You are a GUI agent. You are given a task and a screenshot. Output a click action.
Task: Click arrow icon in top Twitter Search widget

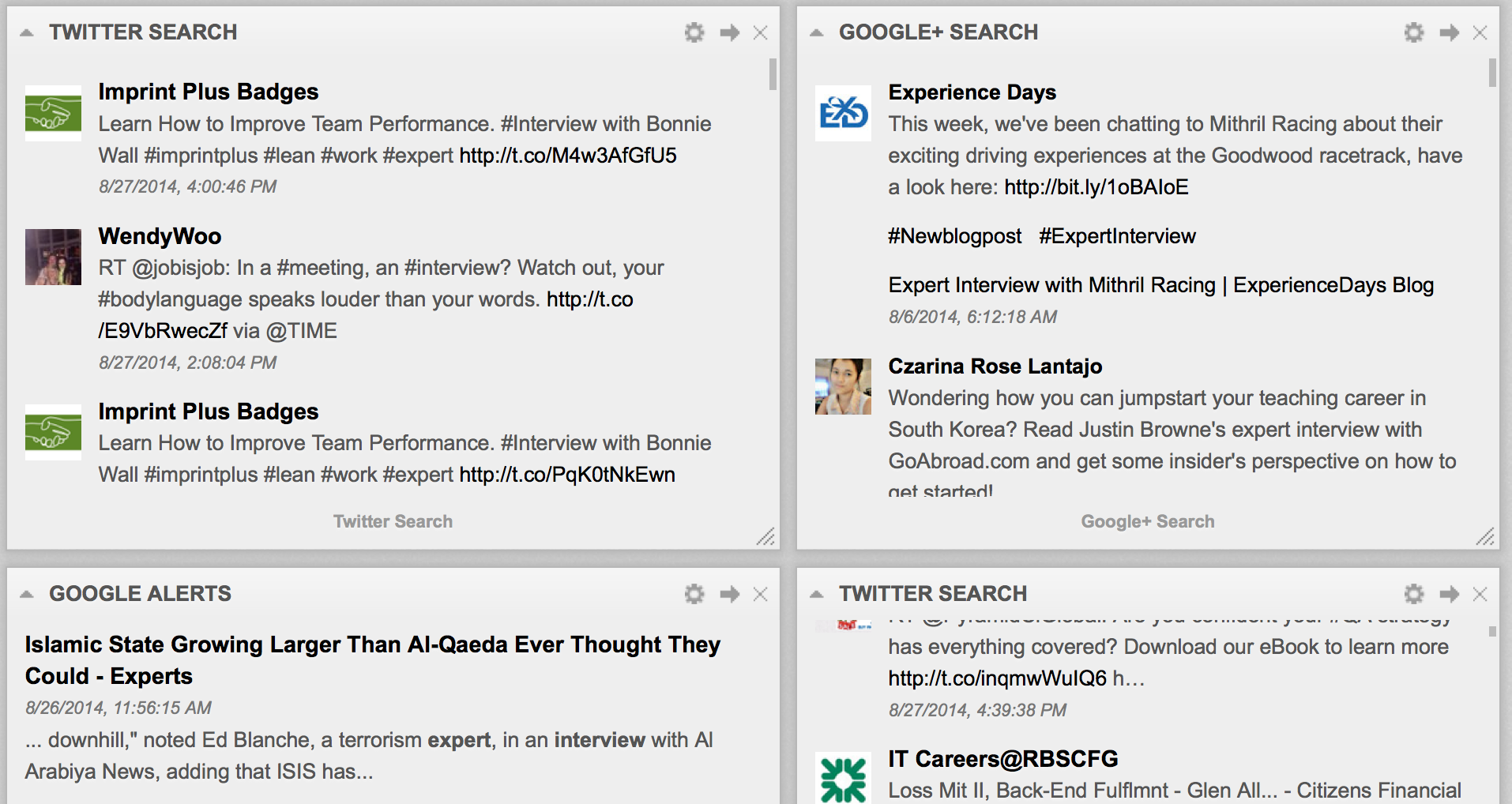tap(729, 32)
